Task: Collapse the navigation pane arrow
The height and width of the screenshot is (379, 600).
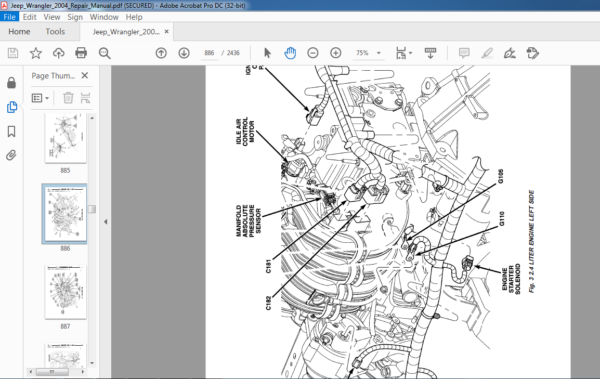Action: 106,222
